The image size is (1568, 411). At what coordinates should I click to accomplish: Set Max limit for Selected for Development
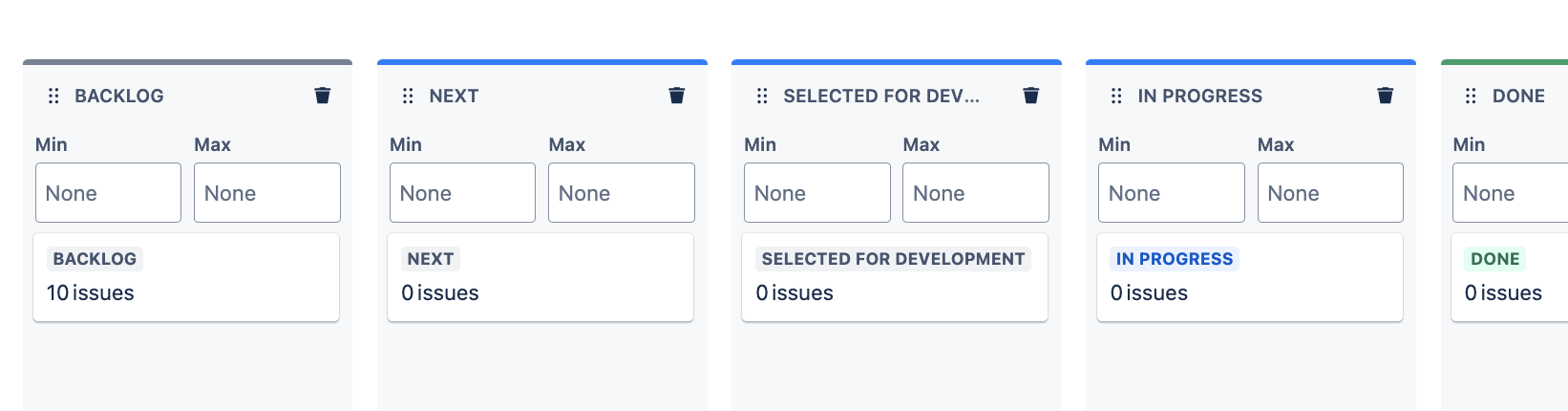coord(976,193)
